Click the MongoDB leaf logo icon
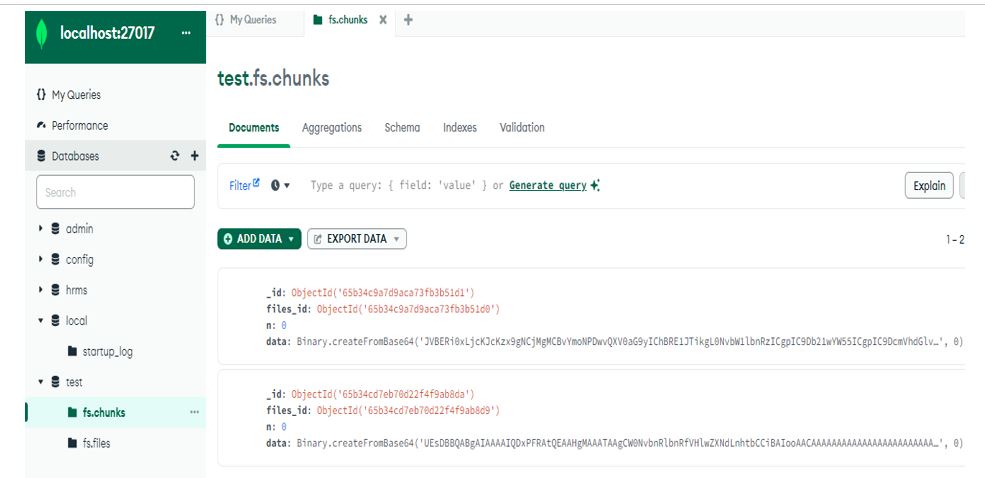 click(41, 33)
